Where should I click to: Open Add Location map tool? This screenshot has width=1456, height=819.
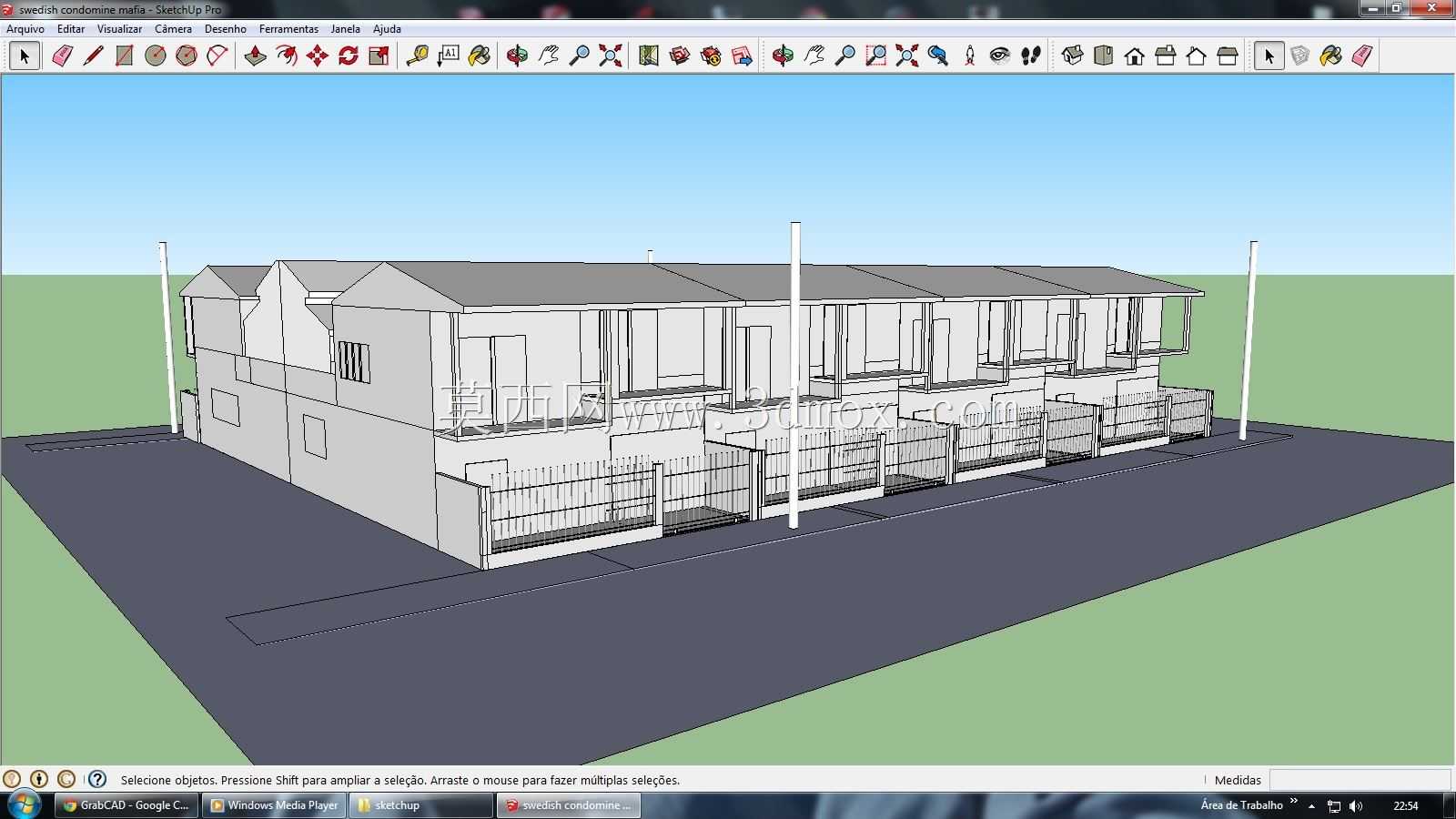coord(648,56)
